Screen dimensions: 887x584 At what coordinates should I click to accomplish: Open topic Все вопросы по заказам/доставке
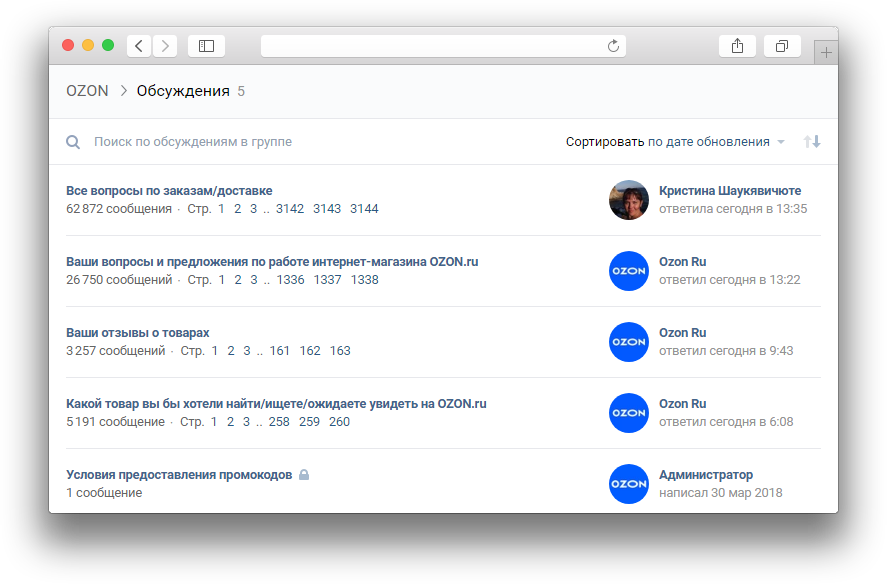click(169, 191)
